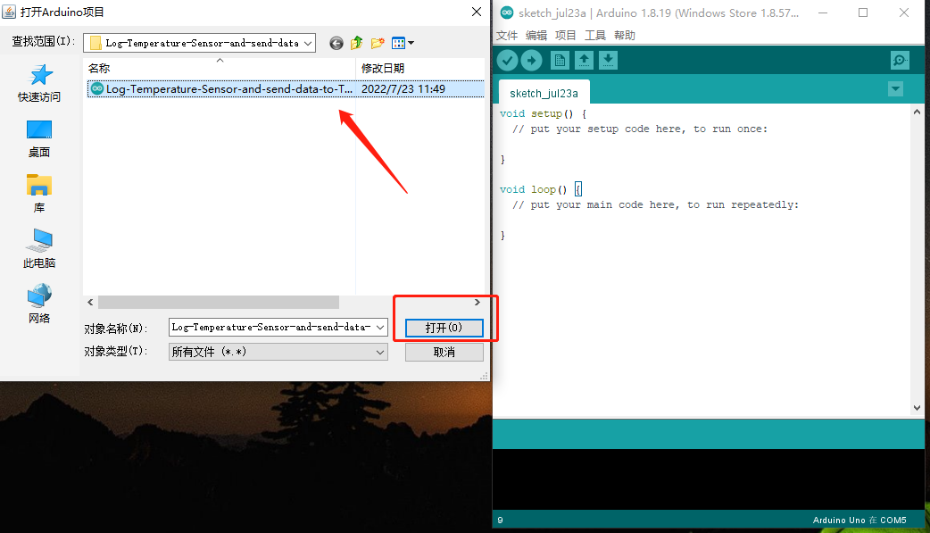The width and height of the screenshot is (930, 533).
Task: Click the void loop() code line
Action: [541, 190]
